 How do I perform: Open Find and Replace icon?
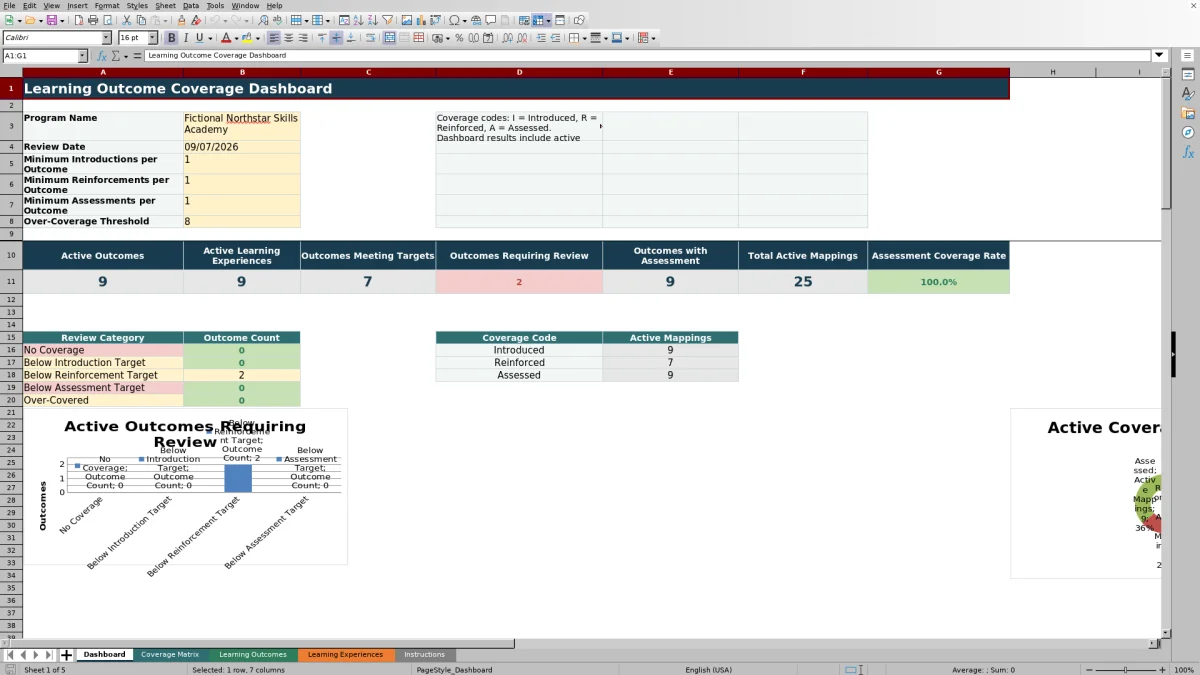[263, 20]
